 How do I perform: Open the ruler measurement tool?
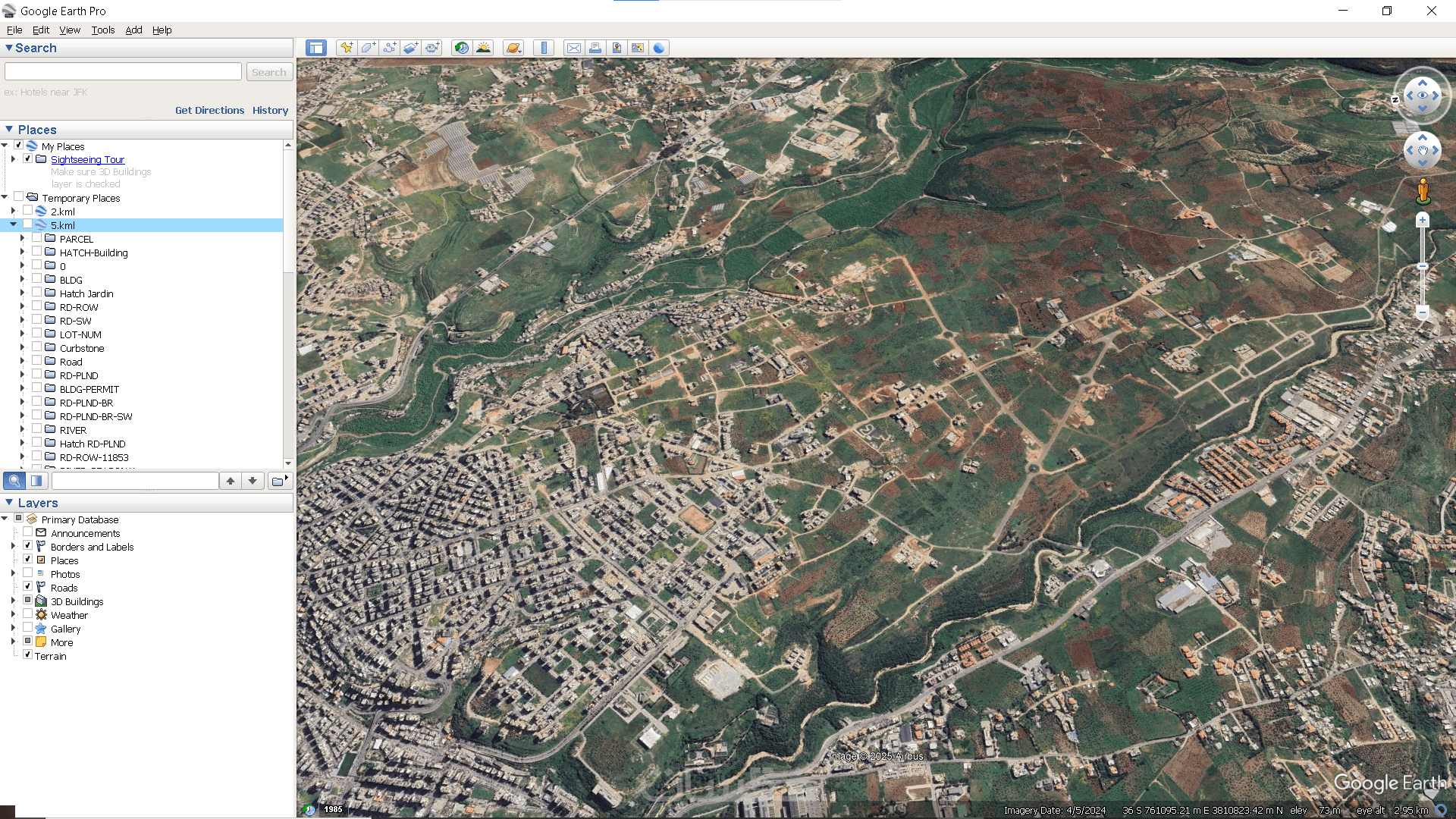544,48
